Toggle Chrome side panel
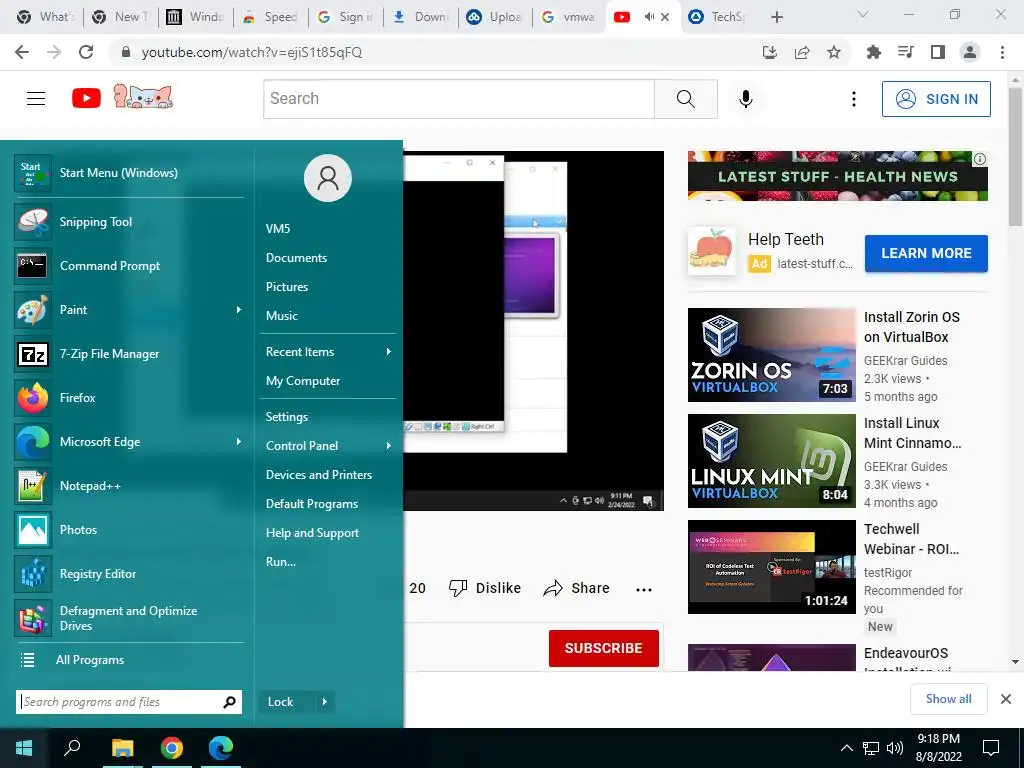 pyautogui.click(x=938, y=52)
